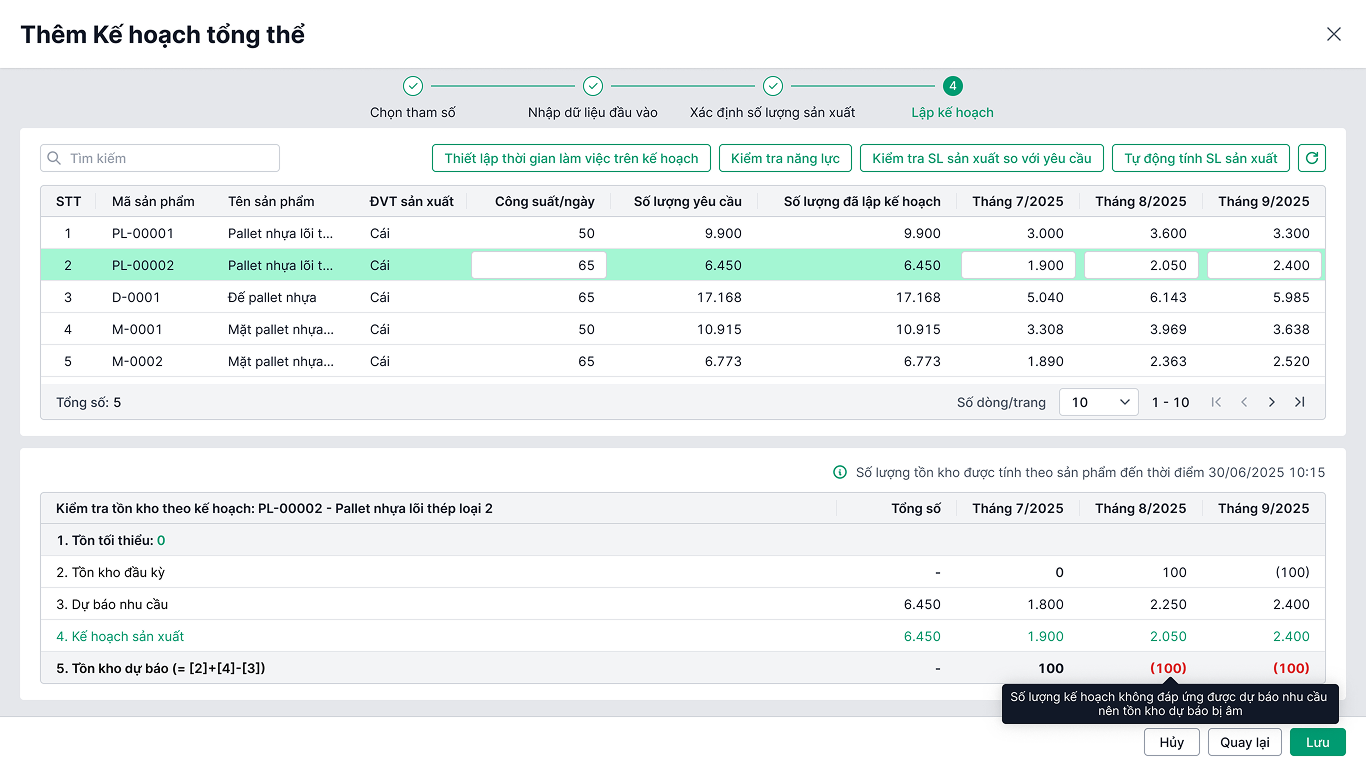Screen dimensions: 1366x768
Task: Click the Quay lại button
Action: tap(1244, 742)
